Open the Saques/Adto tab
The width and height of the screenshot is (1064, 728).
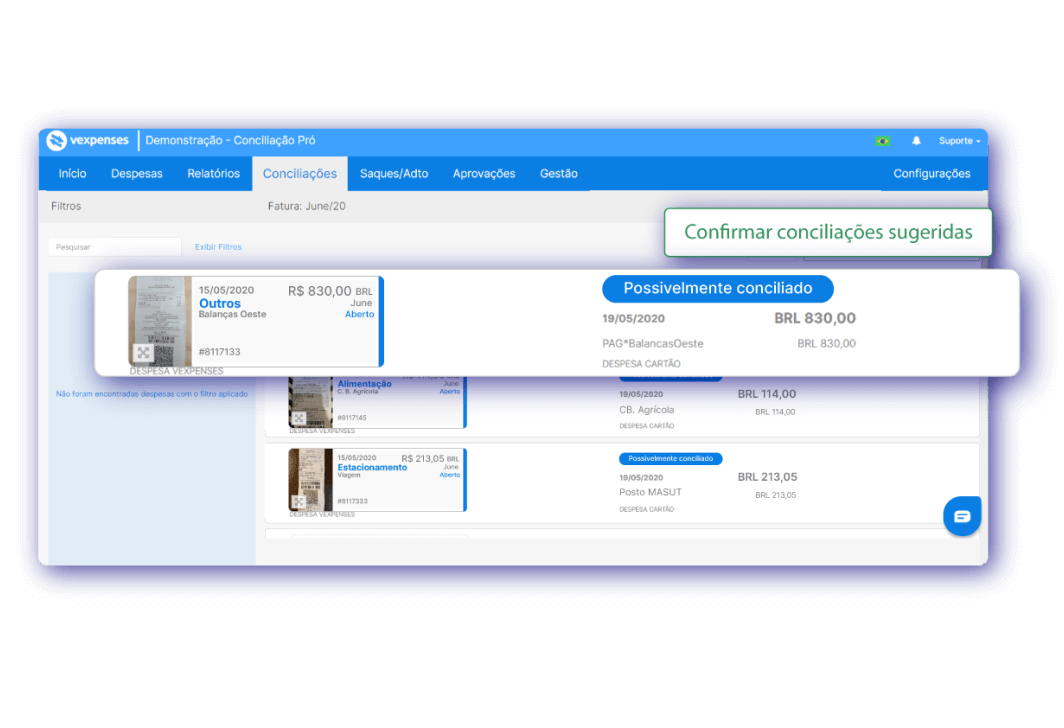[394, 174]
